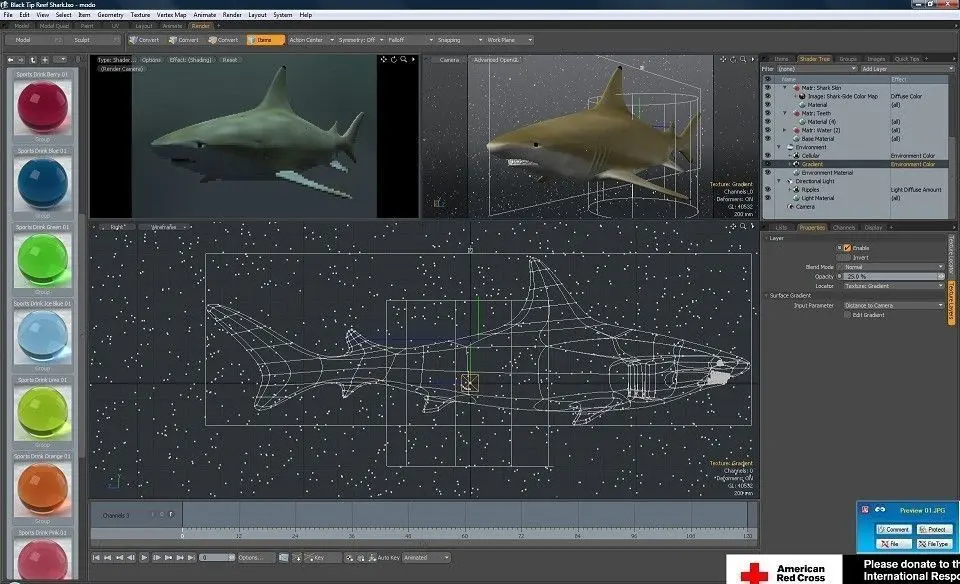Click the add keyframe icon left of Key
The width and height of the screenshot is (960, 584).
(x=296, y=558)
